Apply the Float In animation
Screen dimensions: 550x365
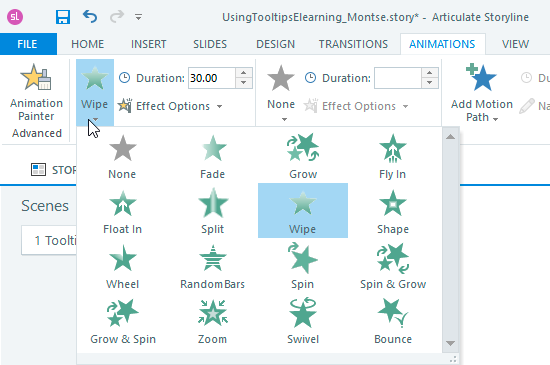click(122, 211)
